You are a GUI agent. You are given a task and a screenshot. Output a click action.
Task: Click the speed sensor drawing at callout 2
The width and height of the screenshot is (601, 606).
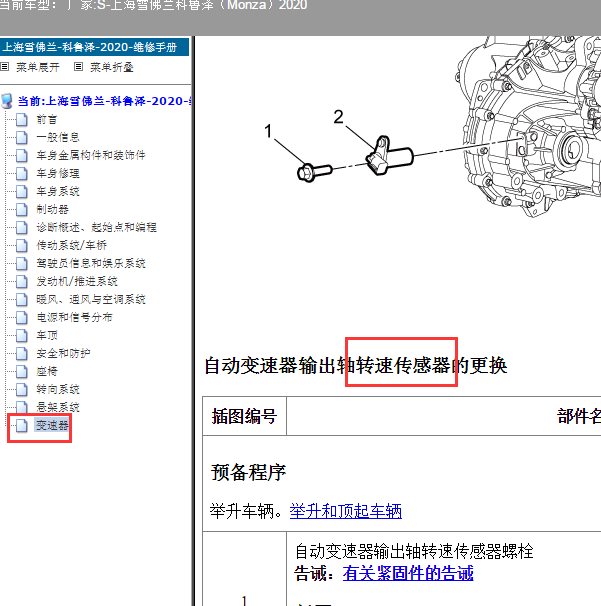click(x=389, y=156)
